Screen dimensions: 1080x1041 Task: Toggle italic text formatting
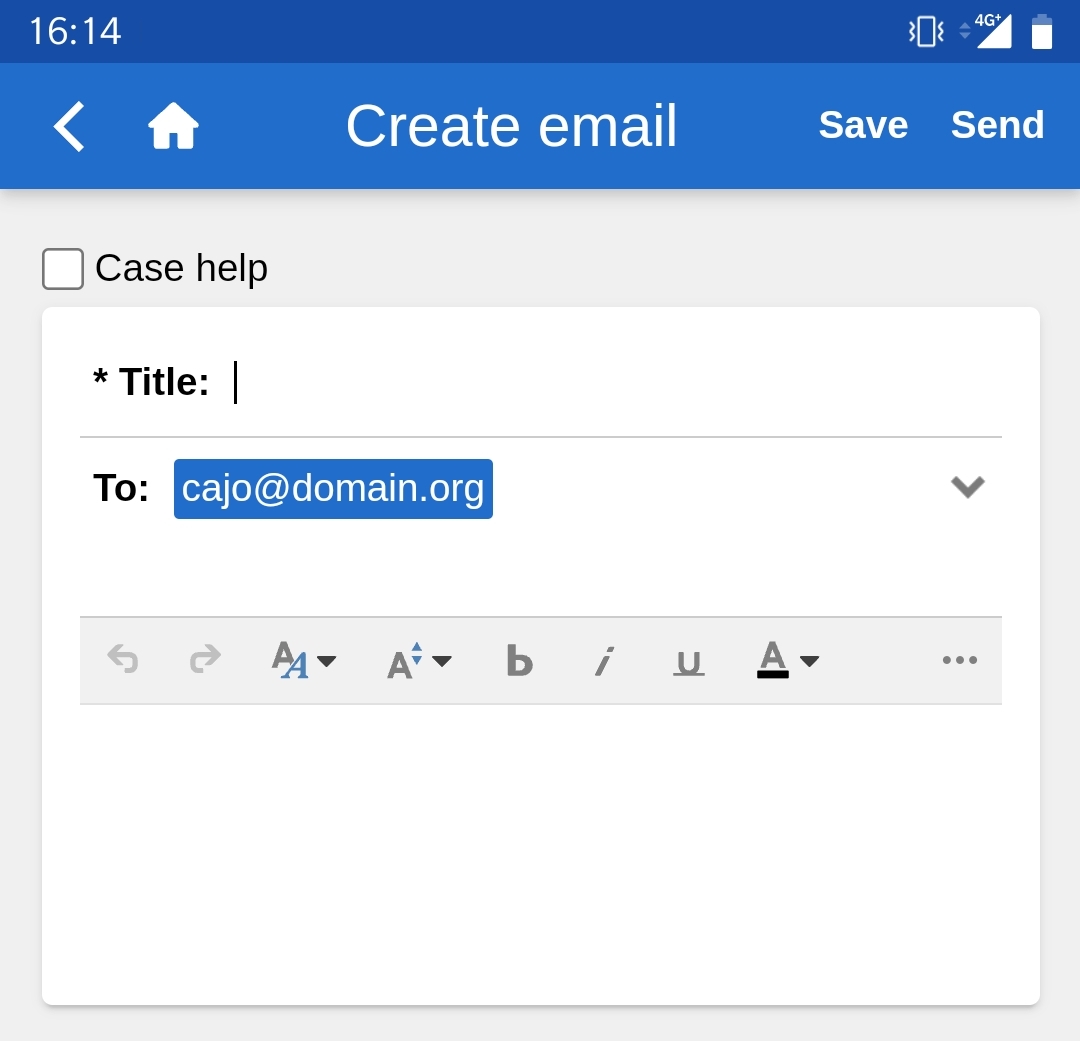pos(603,660)
